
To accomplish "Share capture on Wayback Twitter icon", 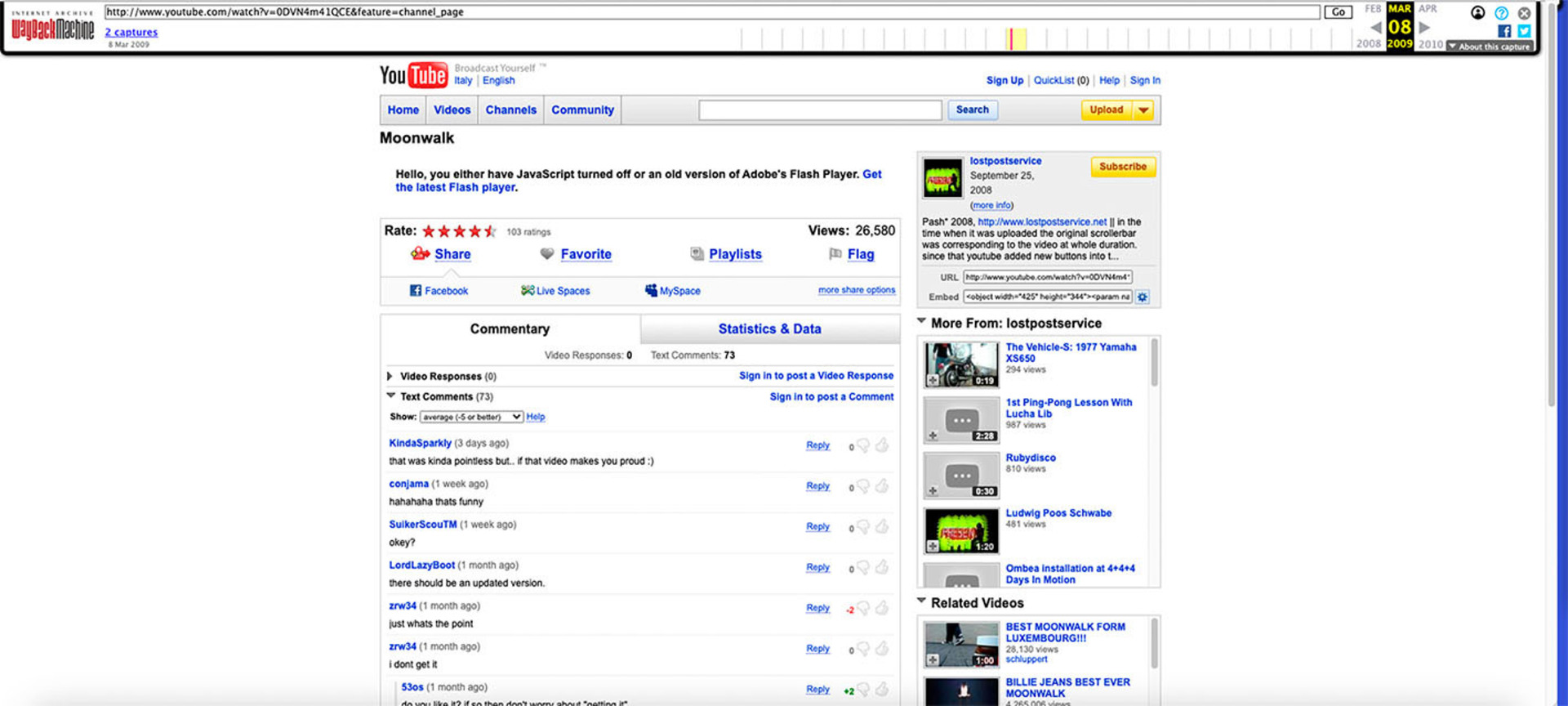I will coord(1524,31).
